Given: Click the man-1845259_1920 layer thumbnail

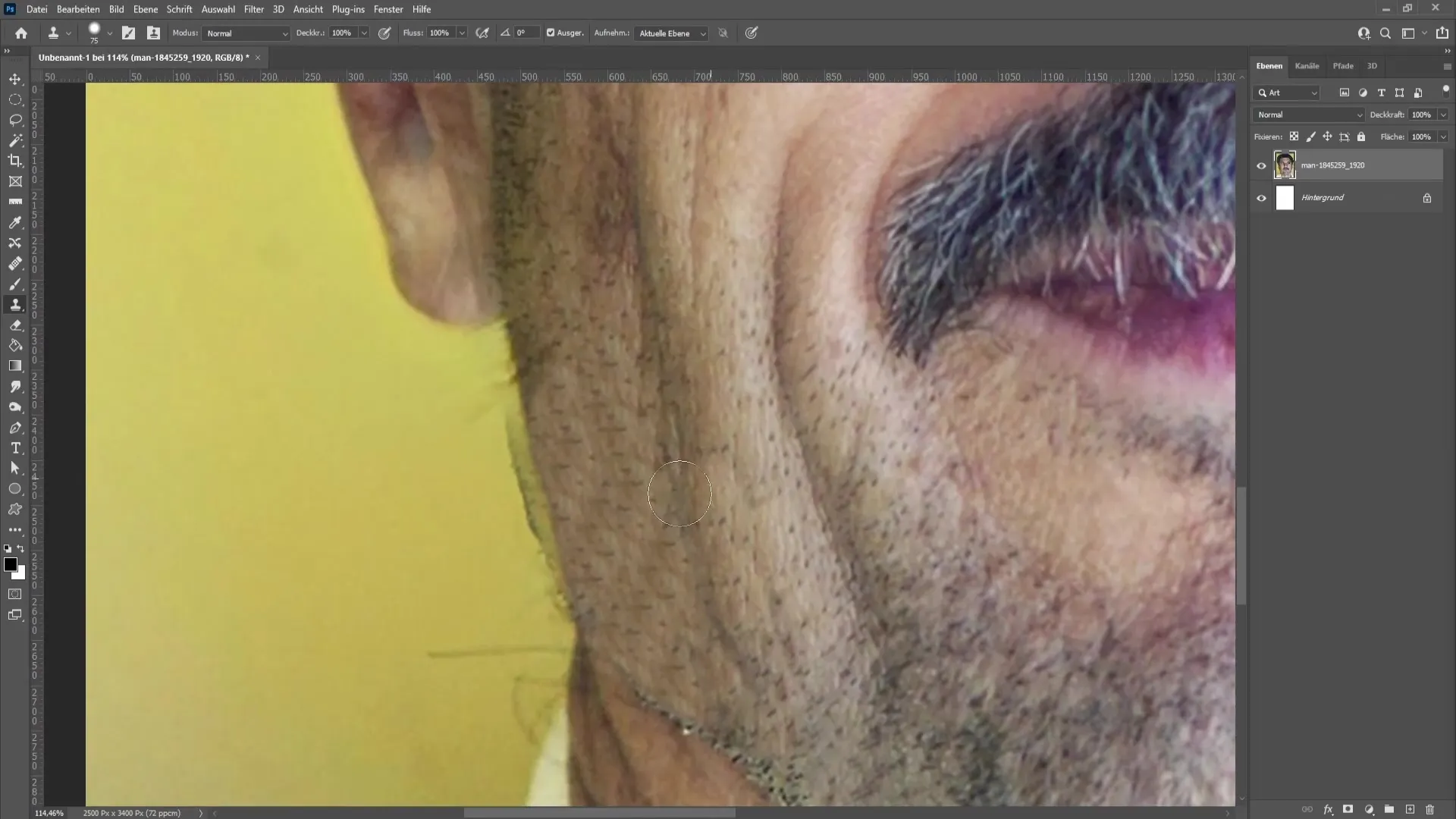Looking at the screenshot, I should click(1285, 165).
